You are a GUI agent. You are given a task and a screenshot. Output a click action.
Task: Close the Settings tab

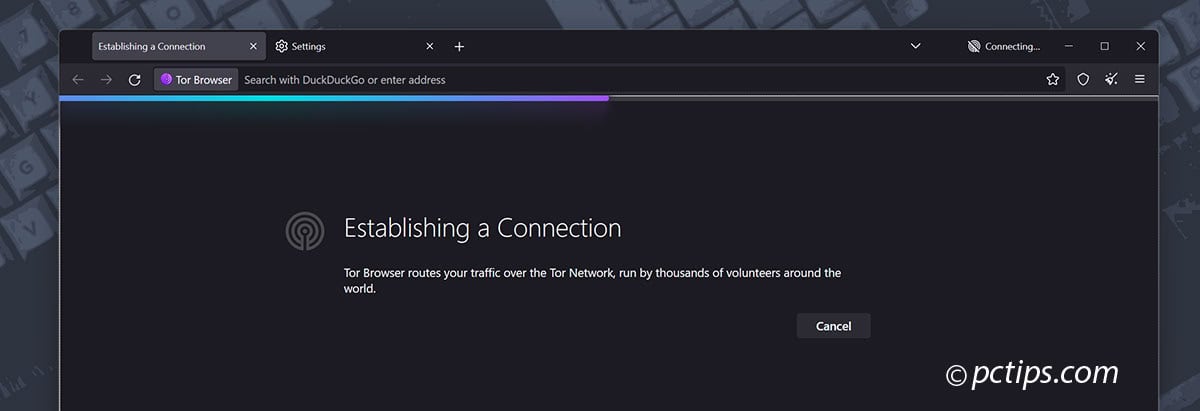coord(430,47)
